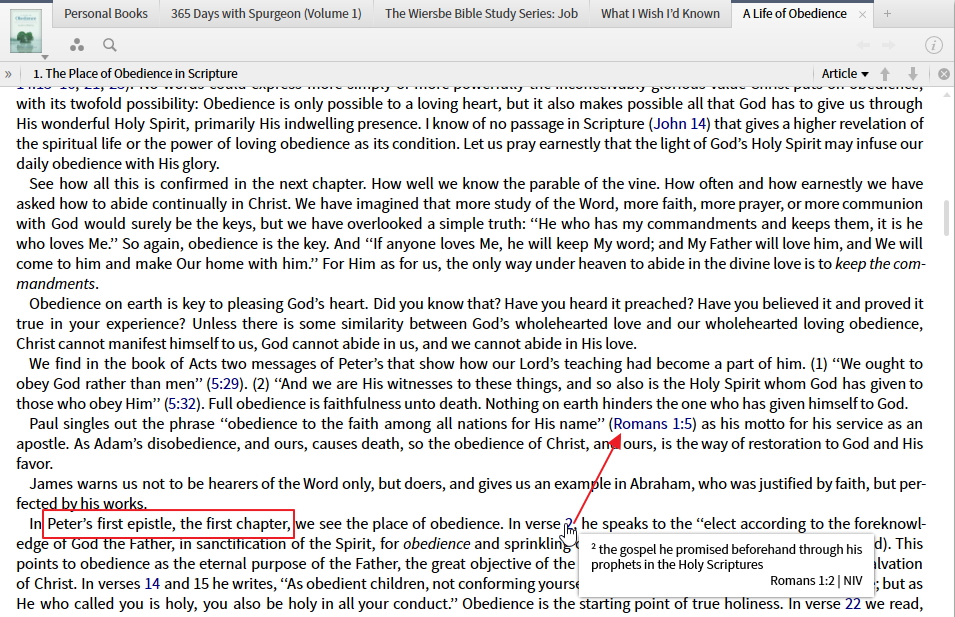Screen dimensions: 955x617
Task: Jump to previous article with up arrow
Action: pyautogui.click(x=885, y=74)
